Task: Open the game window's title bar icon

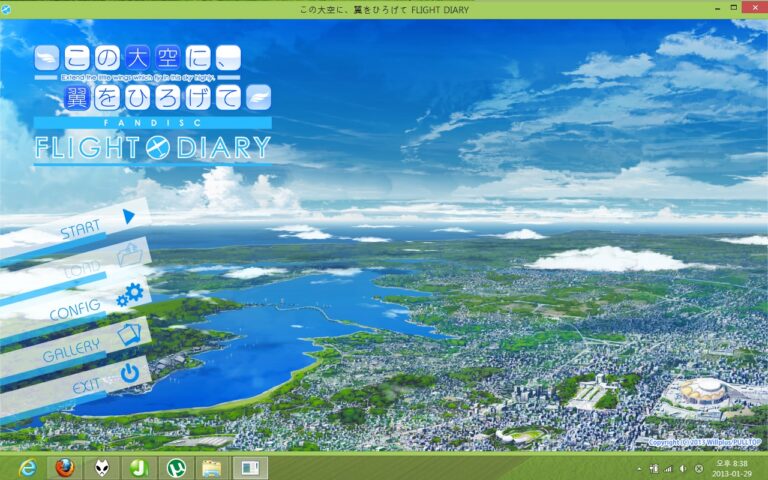Action: [6, 9]
